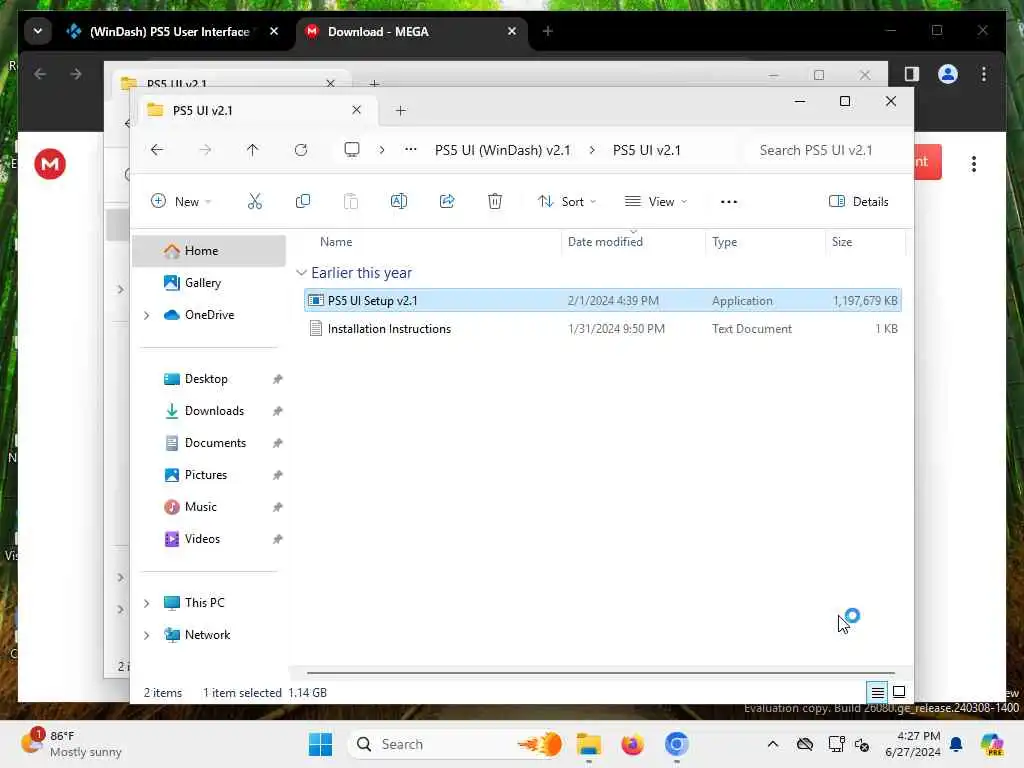This screenshot has width=1024, height=768.
Task: Sort by the Name column header
Action: (x=336, y=242)
